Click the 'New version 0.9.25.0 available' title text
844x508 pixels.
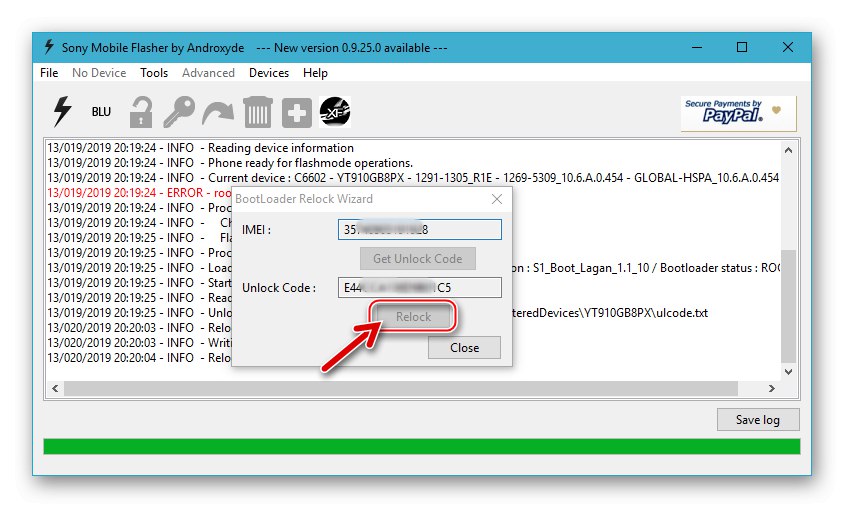tap(352, 48)
